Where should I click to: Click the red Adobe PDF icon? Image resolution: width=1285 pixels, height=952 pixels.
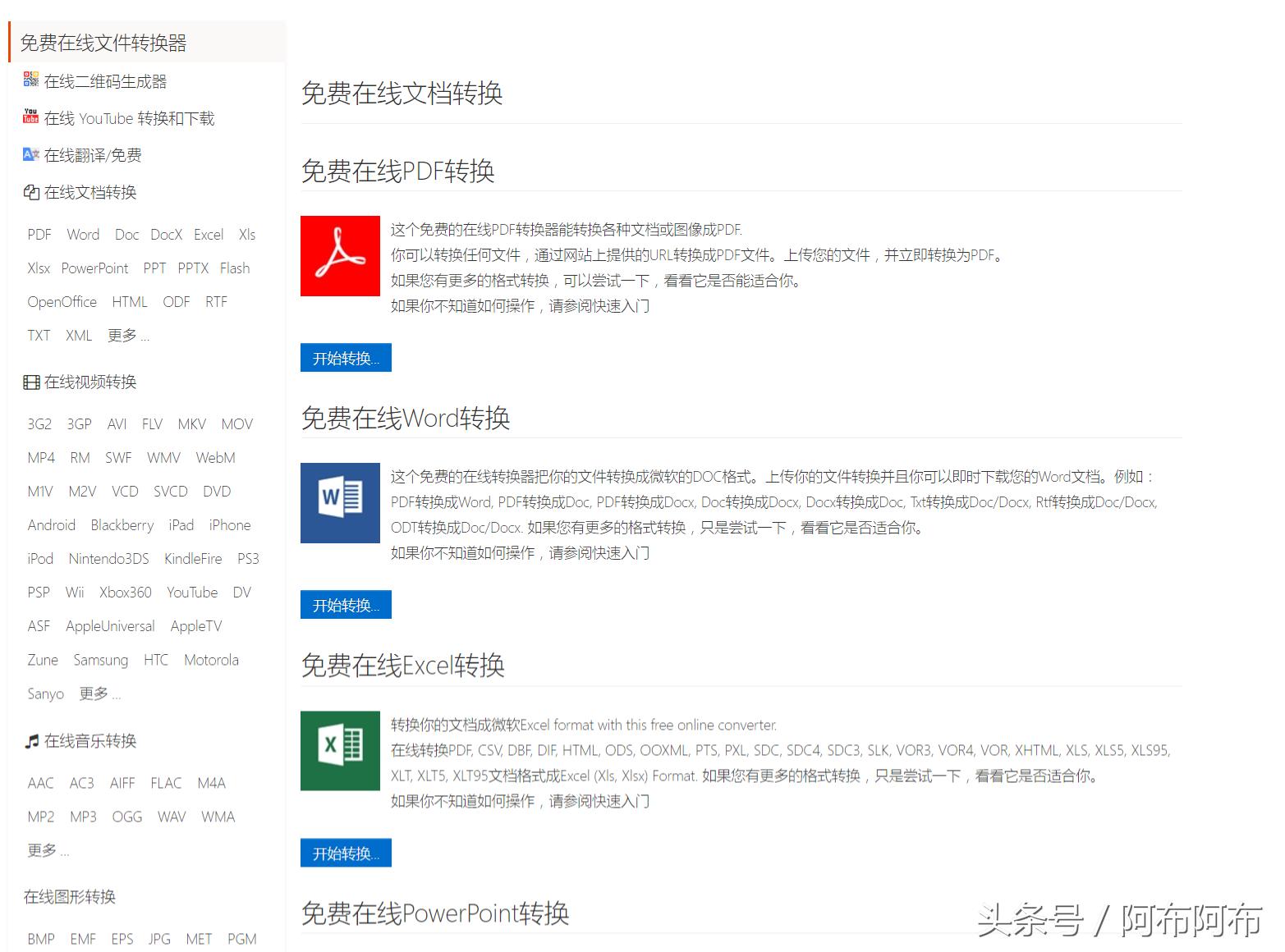coord(339,256)
